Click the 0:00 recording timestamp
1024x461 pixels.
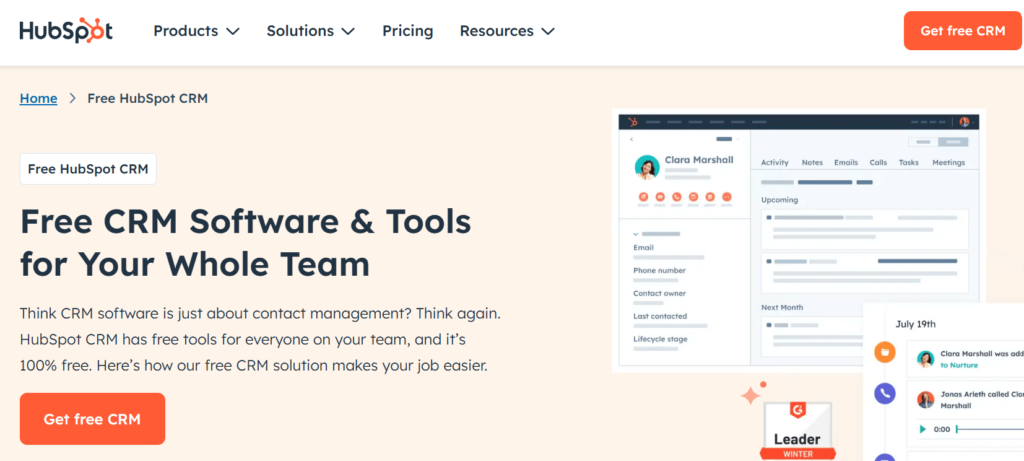click(x=942, y=429)
